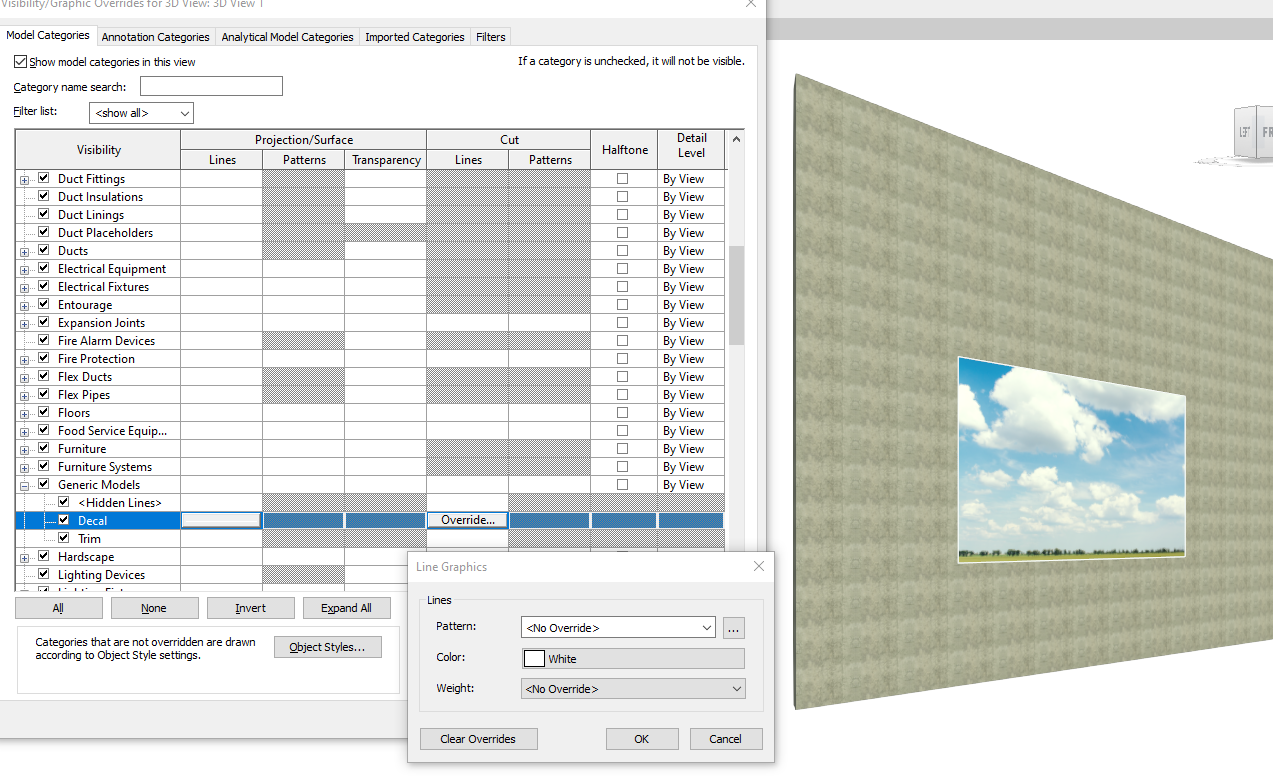The width and height of the screenshot is (1273, 779).
Task: Open the line pattern browse dialog via '...' icon
Action: (x=733, y=627)
